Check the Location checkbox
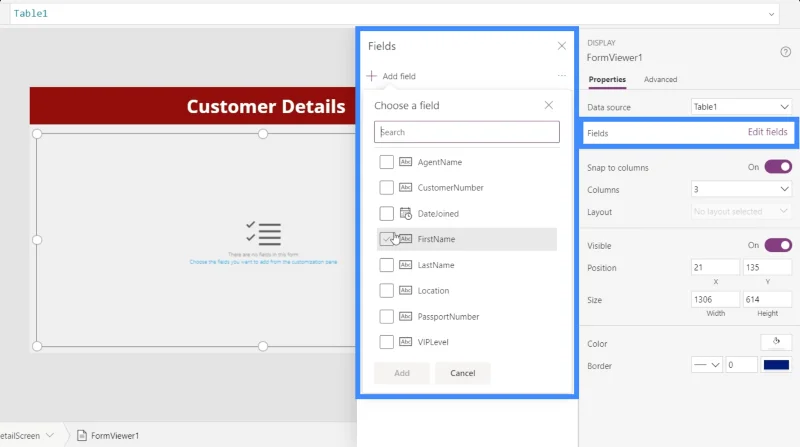This screenshot has height=447, width=800. pyautogui.click(x=386, y=290)
